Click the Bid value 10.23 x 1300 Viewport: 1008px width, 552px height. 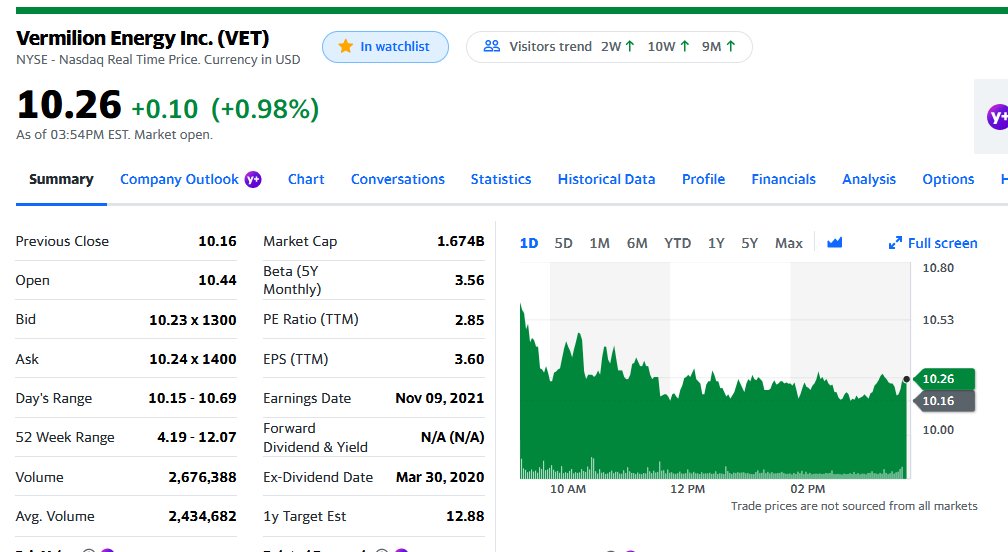point(193,320)
